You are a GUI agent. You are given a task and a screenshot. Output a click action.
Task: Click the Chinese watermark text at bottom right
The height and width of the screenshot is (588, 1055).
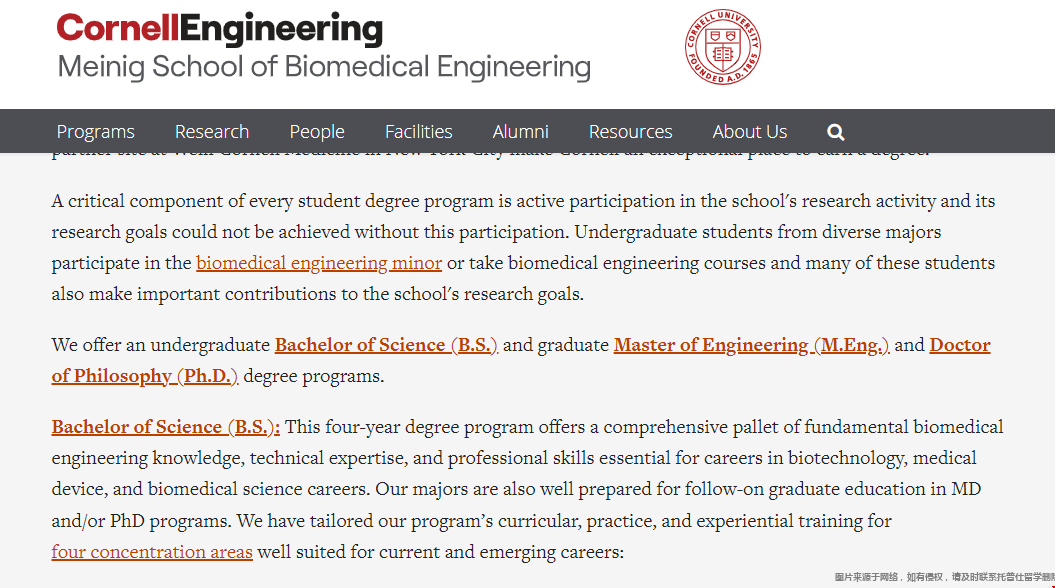[x=944, y=577]
